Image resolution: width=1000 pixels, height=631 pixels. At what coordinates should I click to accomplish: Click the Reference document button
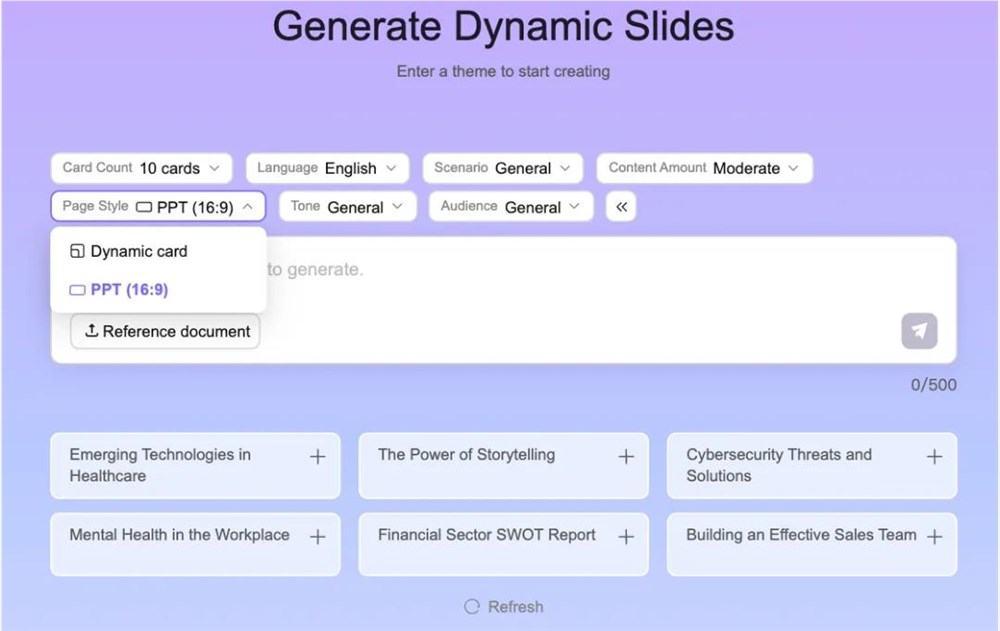coord(165,331)
